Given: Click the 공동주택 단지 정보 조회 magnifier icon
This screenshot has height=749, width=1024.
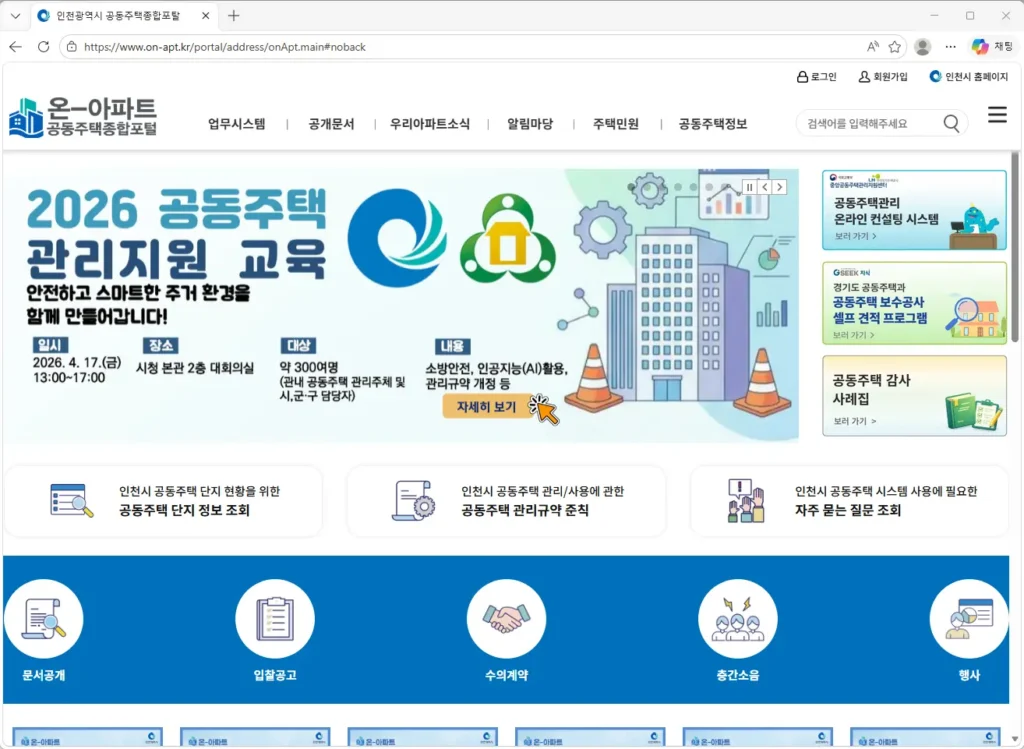Looking at the screenshot, I should click(x=70, y=500).
